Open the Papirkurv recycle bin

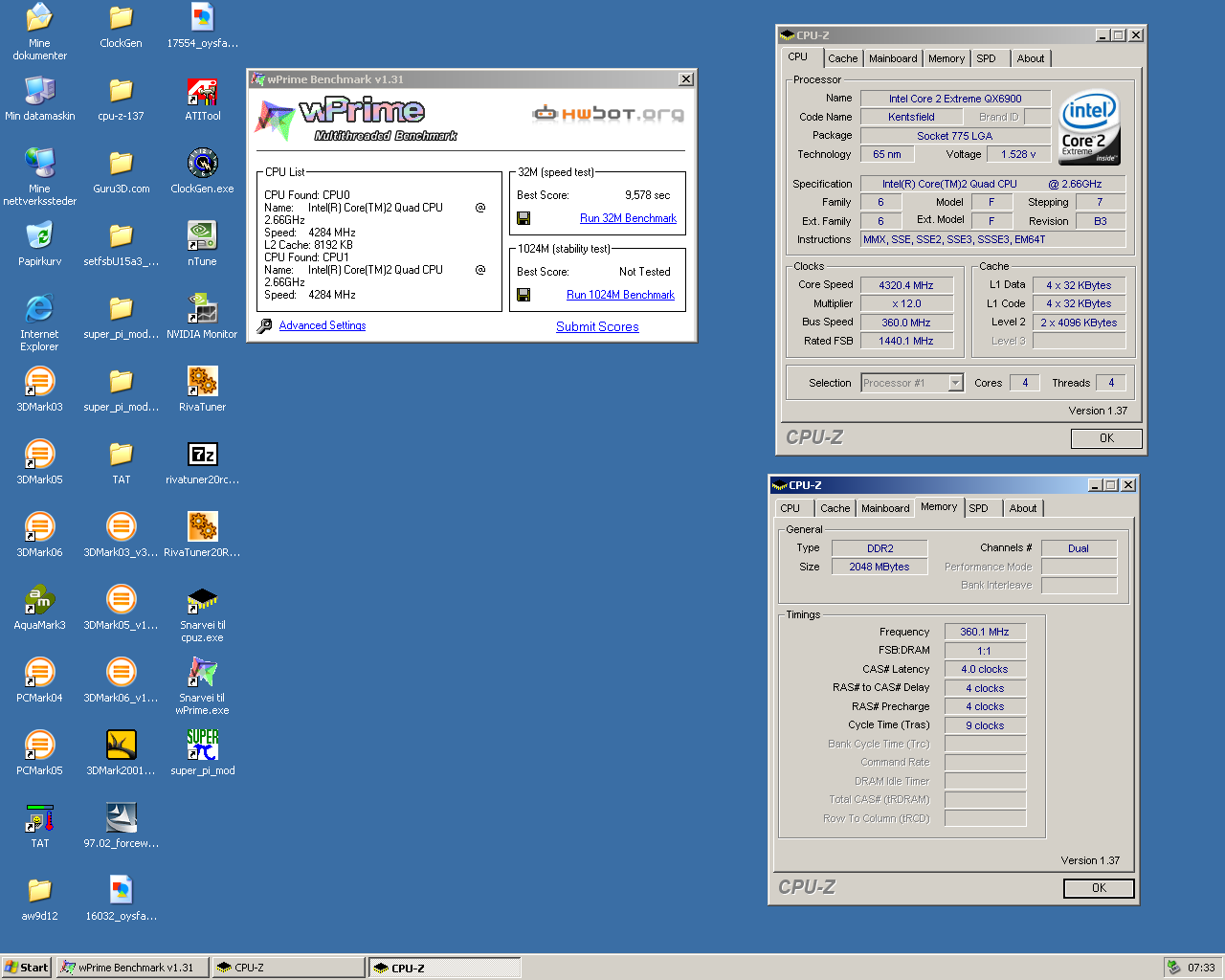[x=39, y=245]
